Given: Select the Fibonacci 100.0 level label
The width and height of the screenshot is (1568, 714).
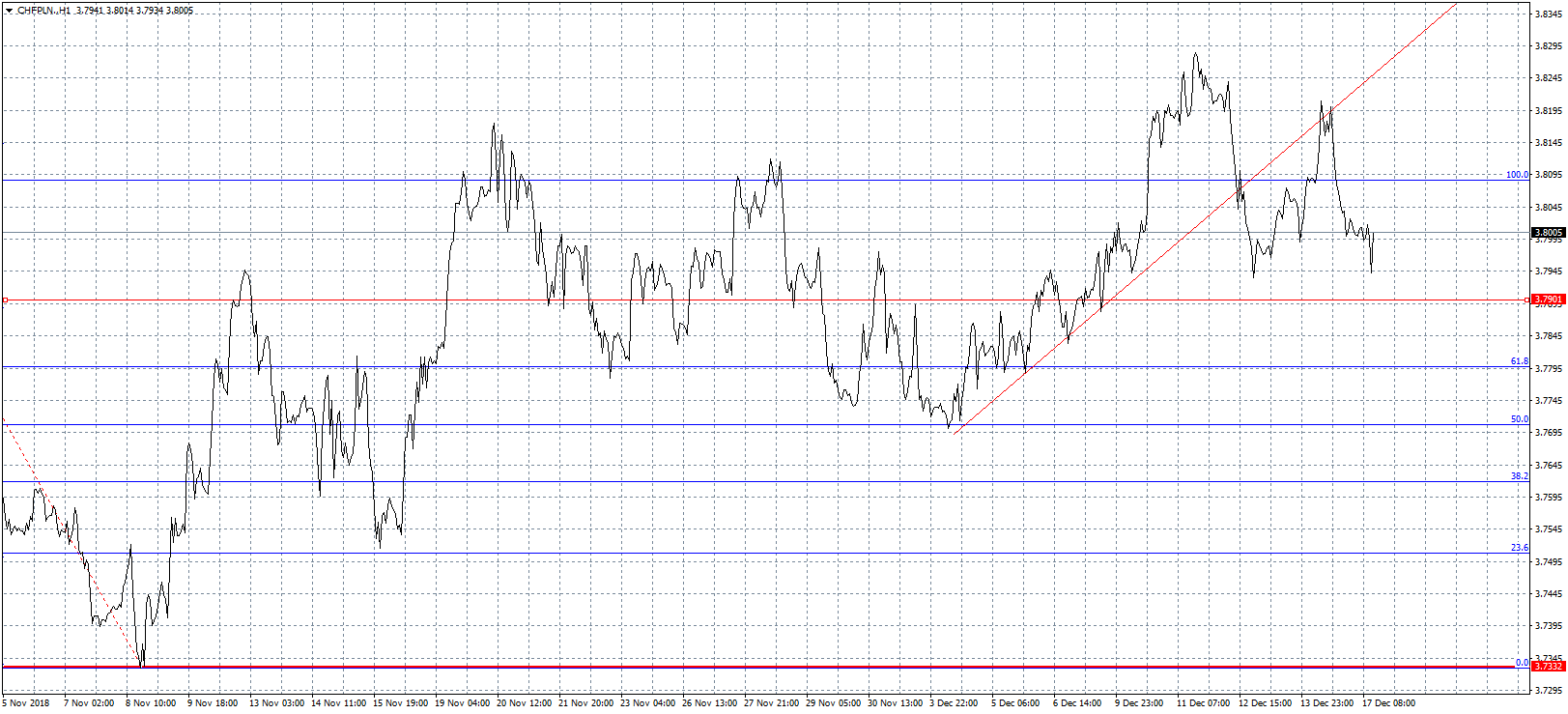Looking at the screenshot, I should pos(1517,175).
